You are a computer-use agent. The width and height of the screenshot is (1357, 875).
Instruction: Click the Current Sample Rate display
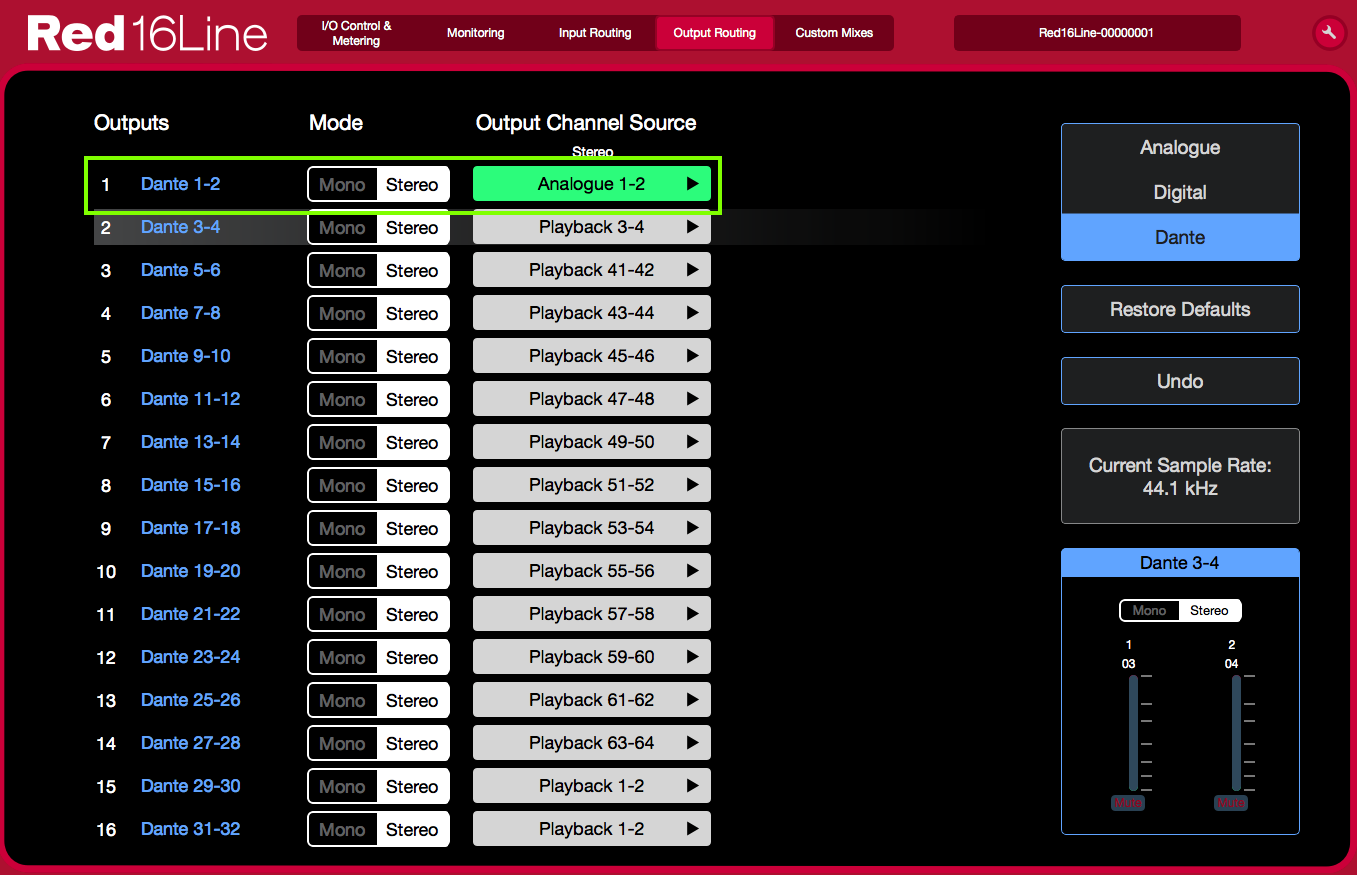click(1180, 476)
